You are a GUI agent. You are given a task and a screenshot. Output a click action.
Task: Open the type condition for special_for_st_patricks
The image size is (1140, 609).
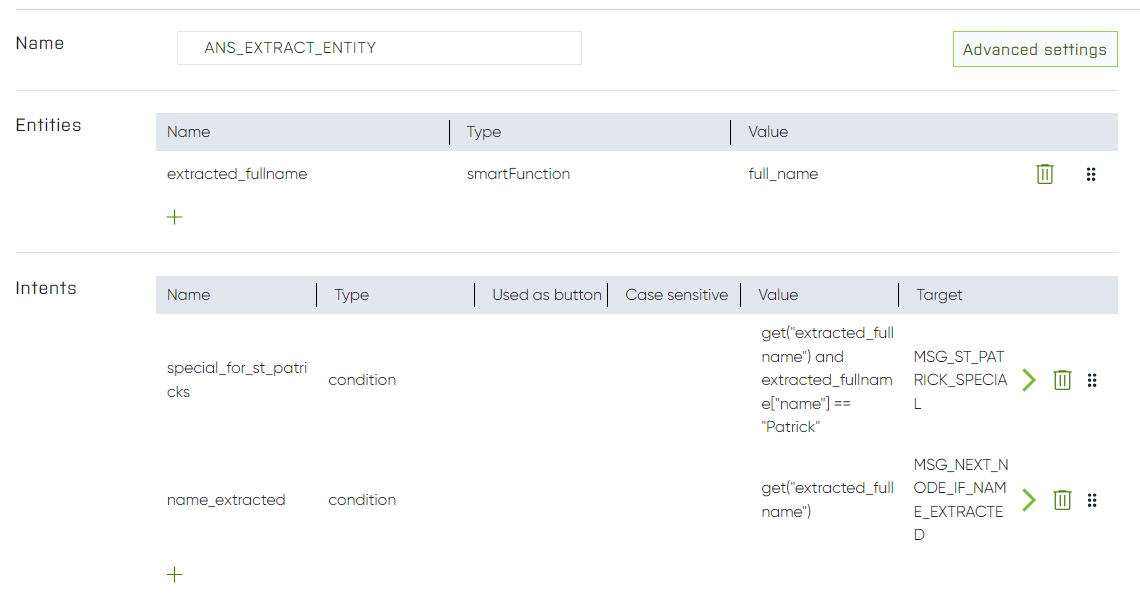click(362, 380)
